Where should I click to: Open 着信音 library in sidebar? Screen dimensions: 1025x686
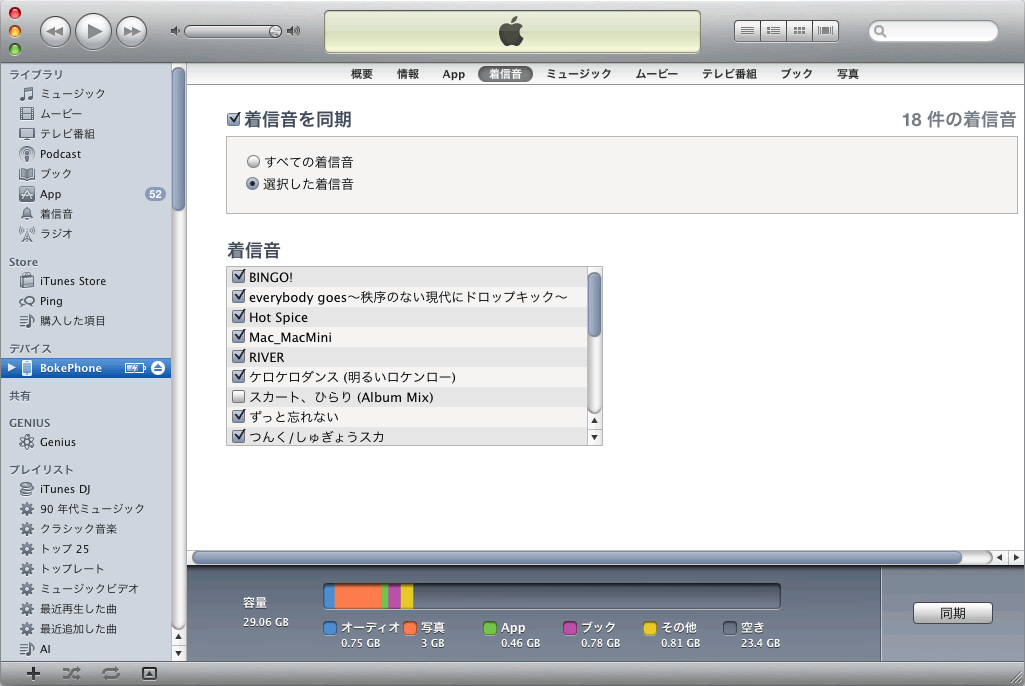coord(56,214)
